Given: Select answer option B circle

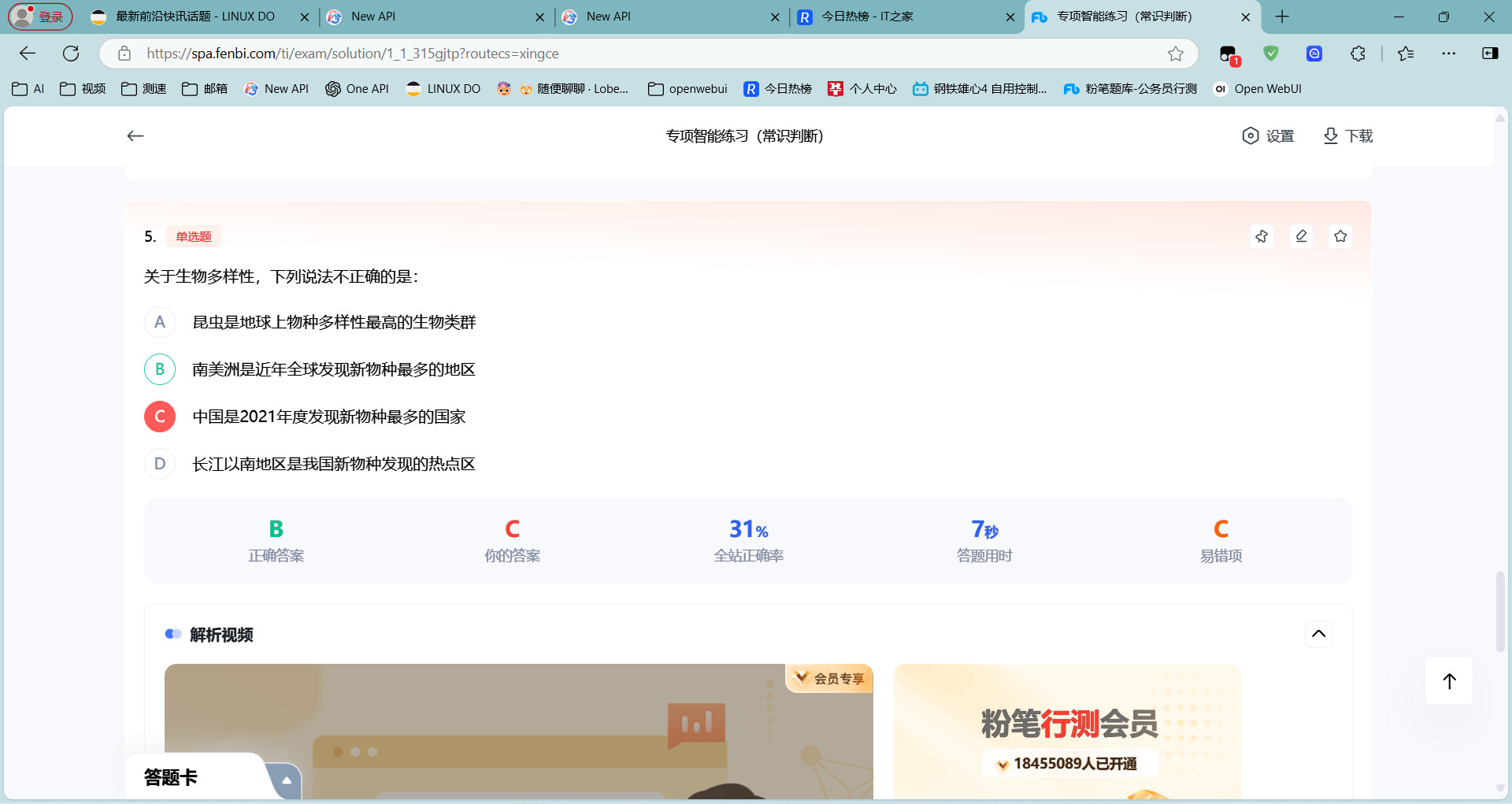Looking at the screenshot, I should [160, 369].
